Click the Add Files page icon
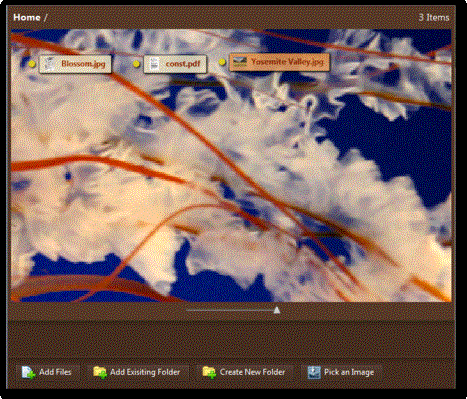 point(29,372)
